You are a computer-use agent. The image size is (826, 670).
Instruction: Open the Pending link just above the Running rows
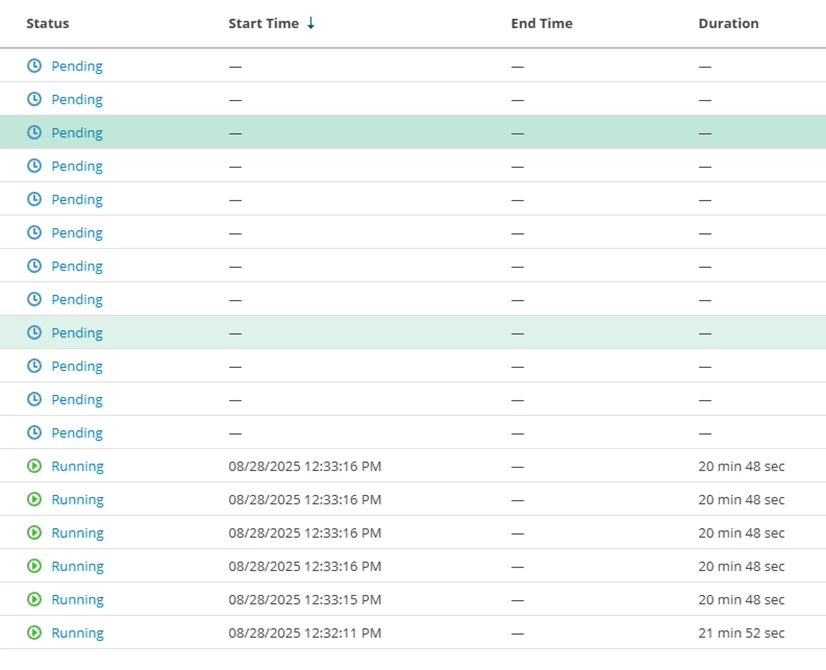pos(77,433)
